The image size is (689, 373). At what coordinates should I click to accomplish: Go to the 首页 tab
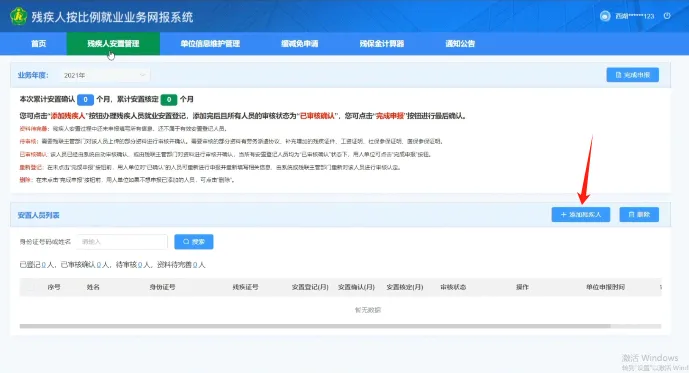[39, 43]
